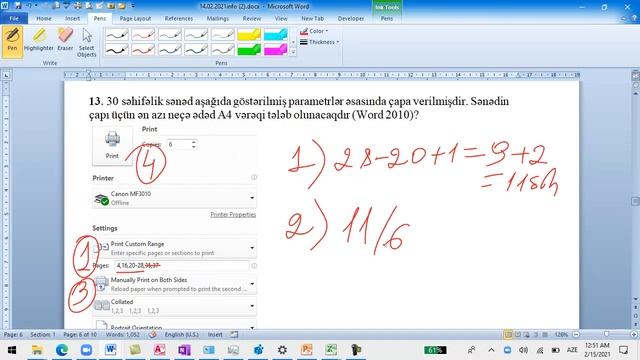
Task: Switch to the Developer tab
Action: [351, 18]
